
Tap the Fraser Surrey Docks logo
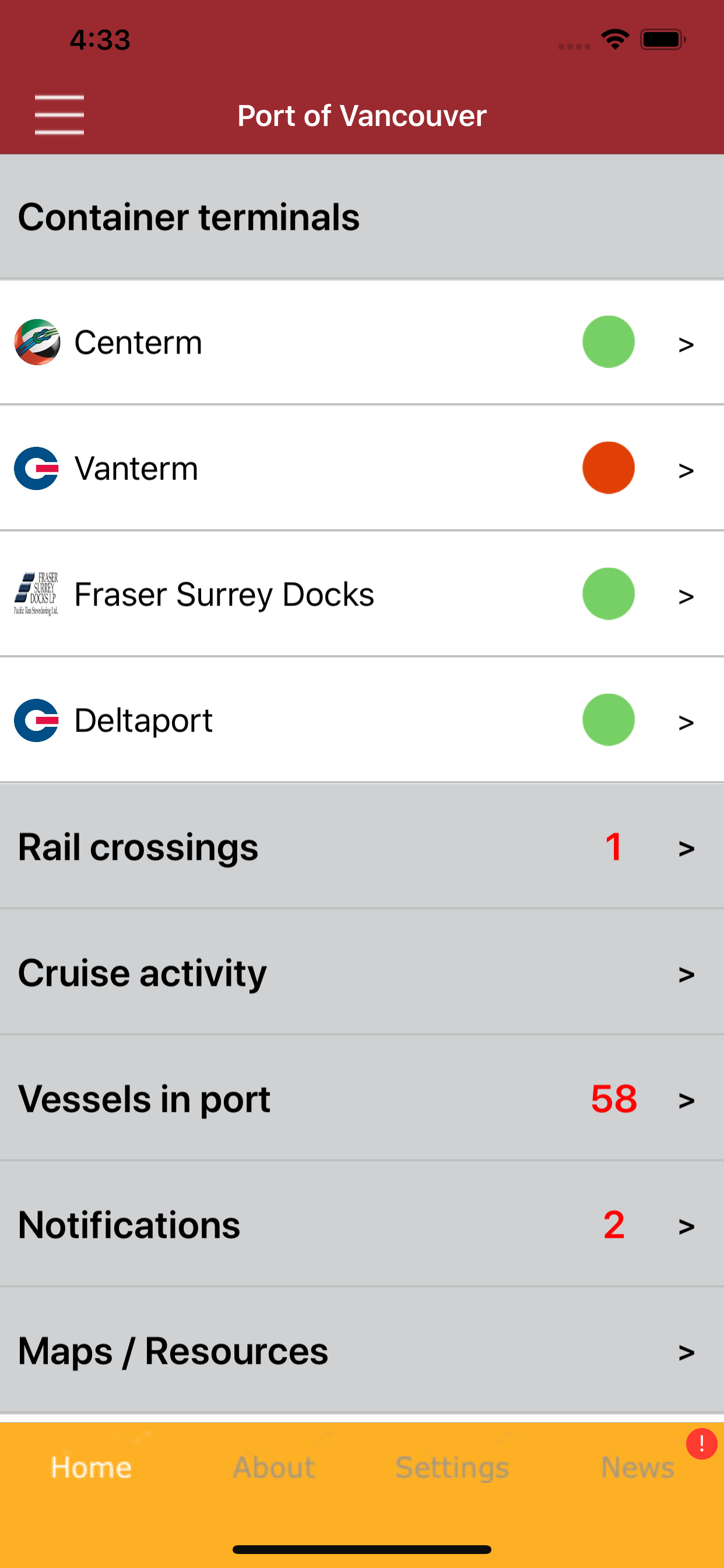click(x=37, y=594)
